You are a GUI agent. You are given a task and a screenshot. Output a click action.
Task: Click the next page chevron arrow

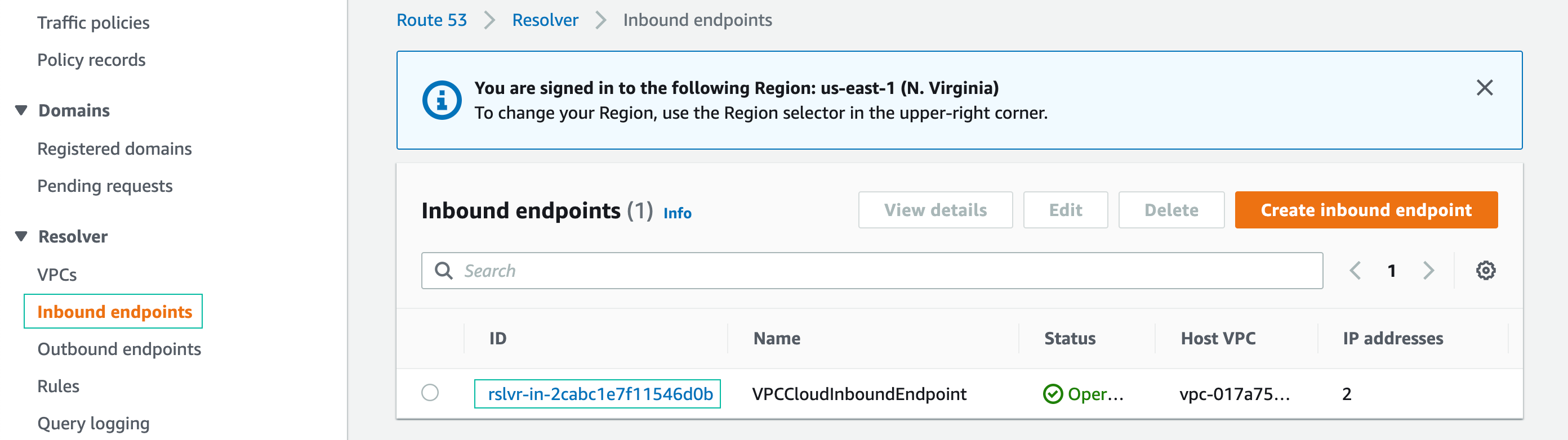(1430, 270)
